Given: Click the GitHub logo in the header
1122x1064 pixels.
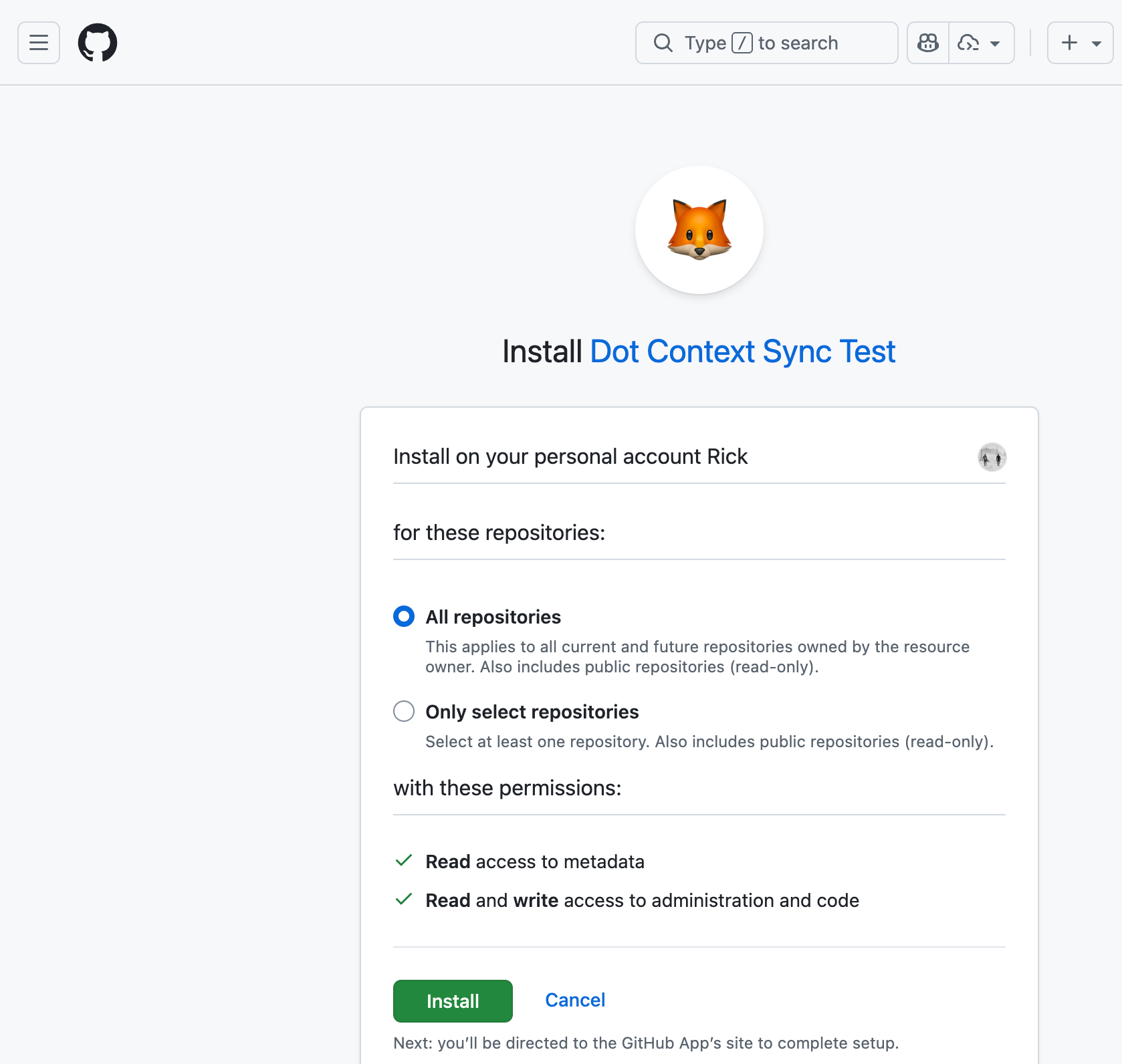Looking at the screenshot, I should [x=98, y=42].
